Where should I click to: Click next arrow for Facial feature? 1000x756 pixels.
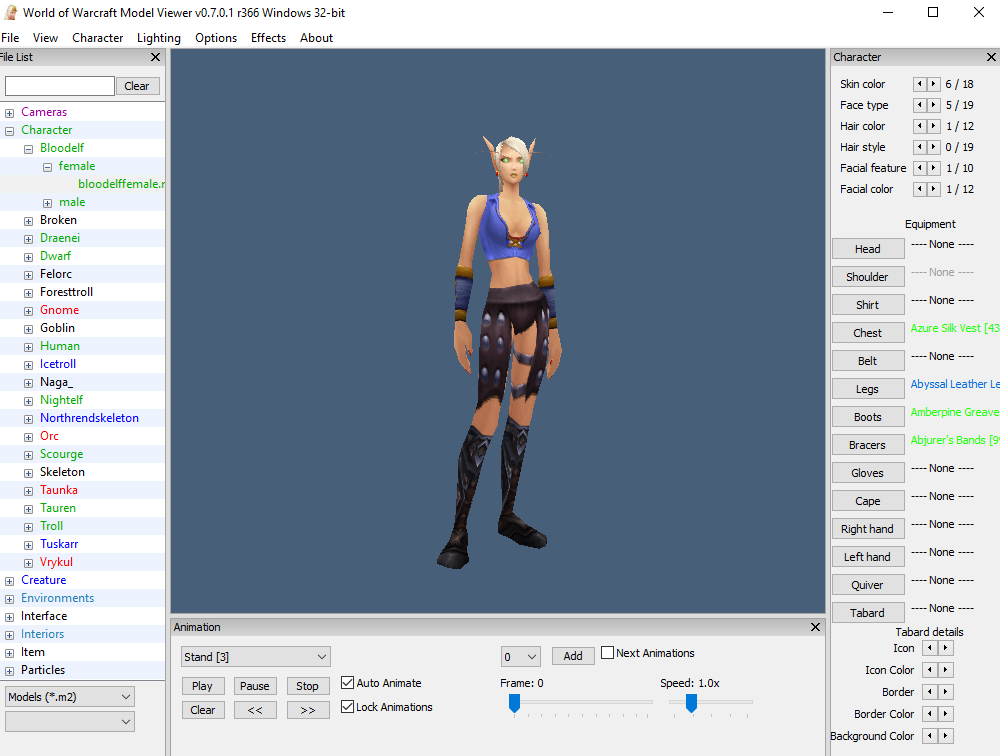[934, 168]
